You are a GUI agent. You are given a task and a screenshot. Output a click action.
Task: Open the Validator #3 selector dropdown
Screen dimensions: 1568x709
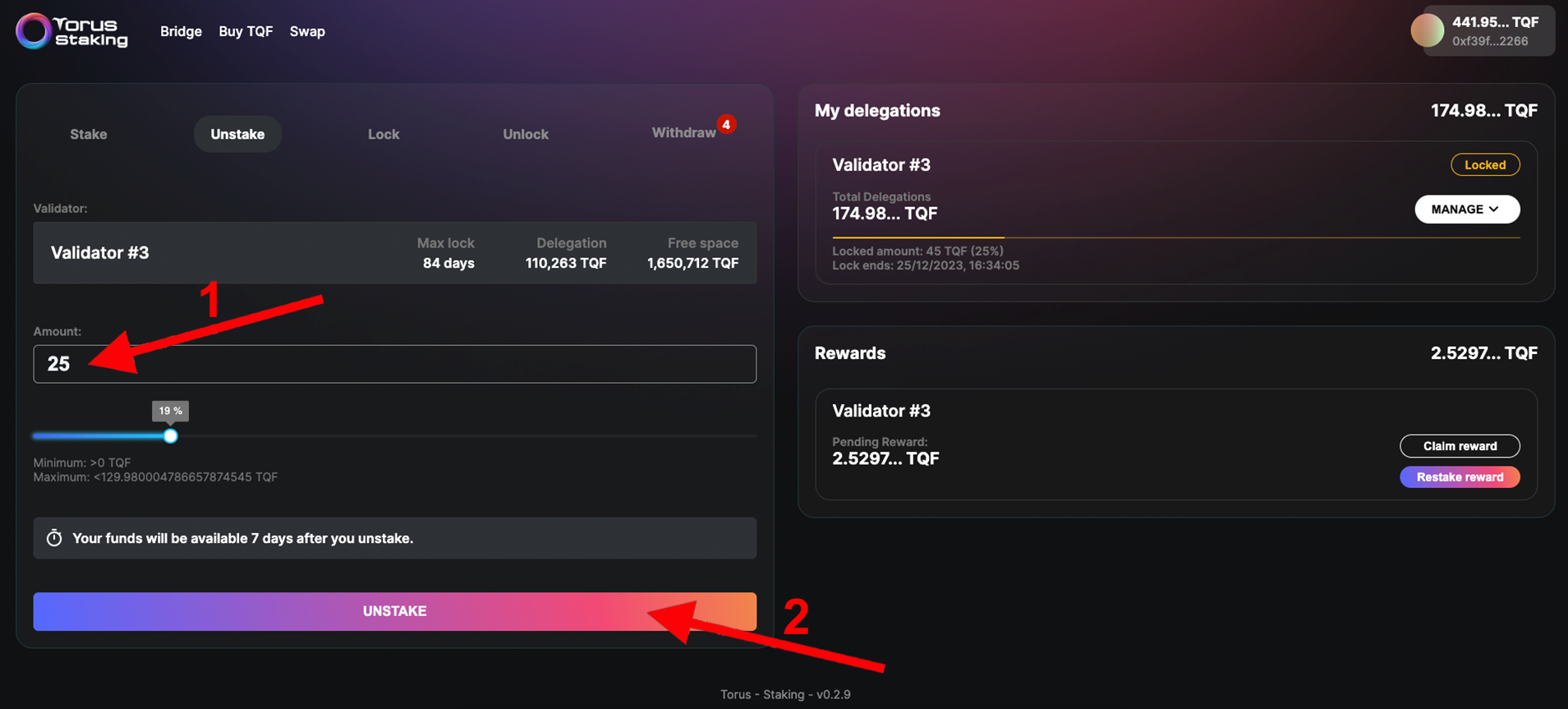pos(395,253)
